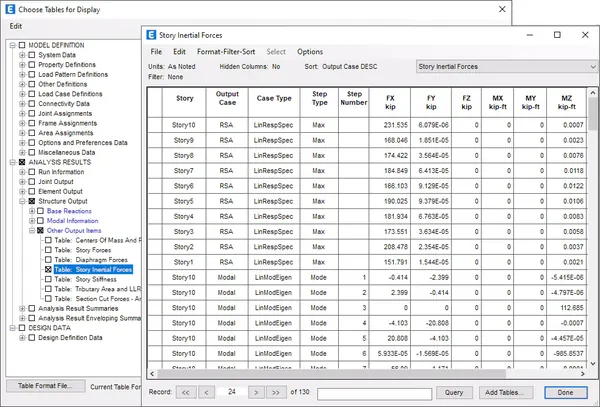Toggle the ANALYSIS RESULTS checkbox
The image size is (600, 407).
(x=22, y=162)
